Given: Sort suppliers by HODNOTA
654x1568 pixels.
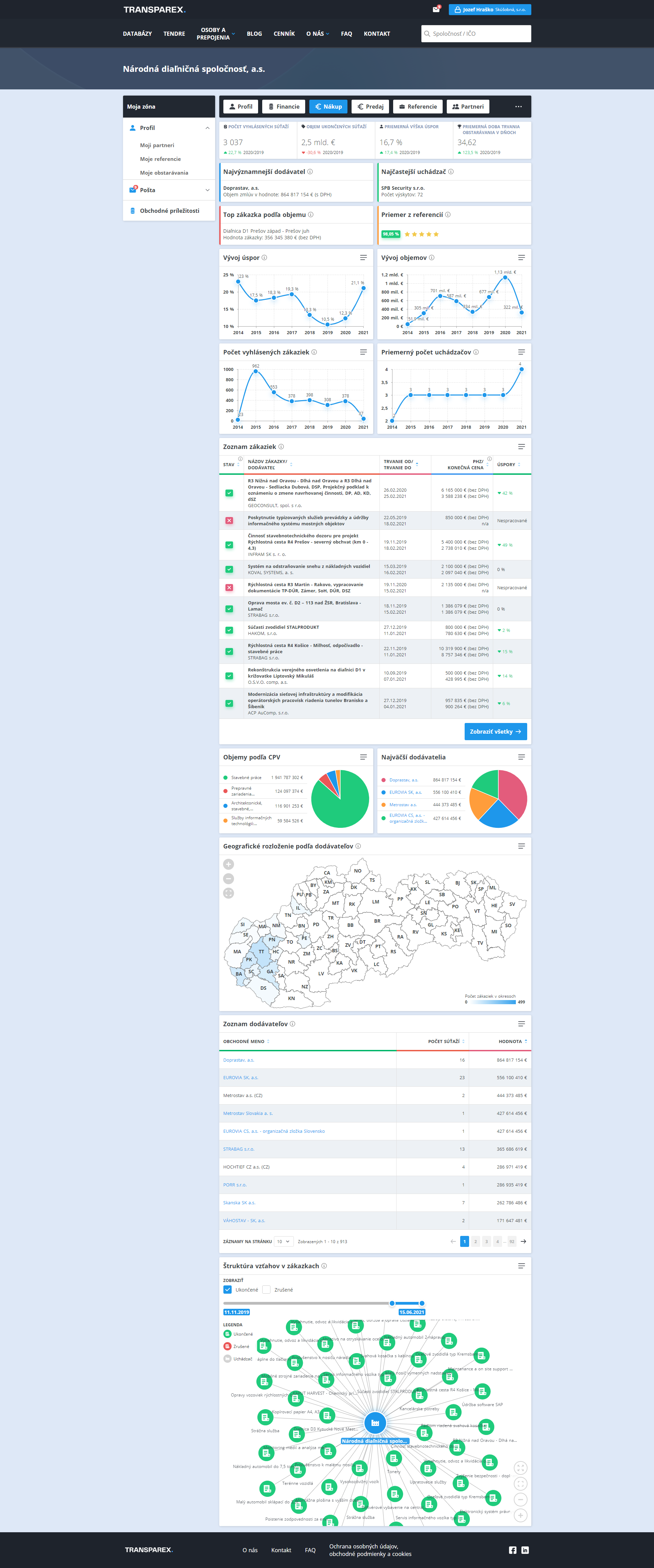Looking at the screenshot, I should click(513, 1041).
